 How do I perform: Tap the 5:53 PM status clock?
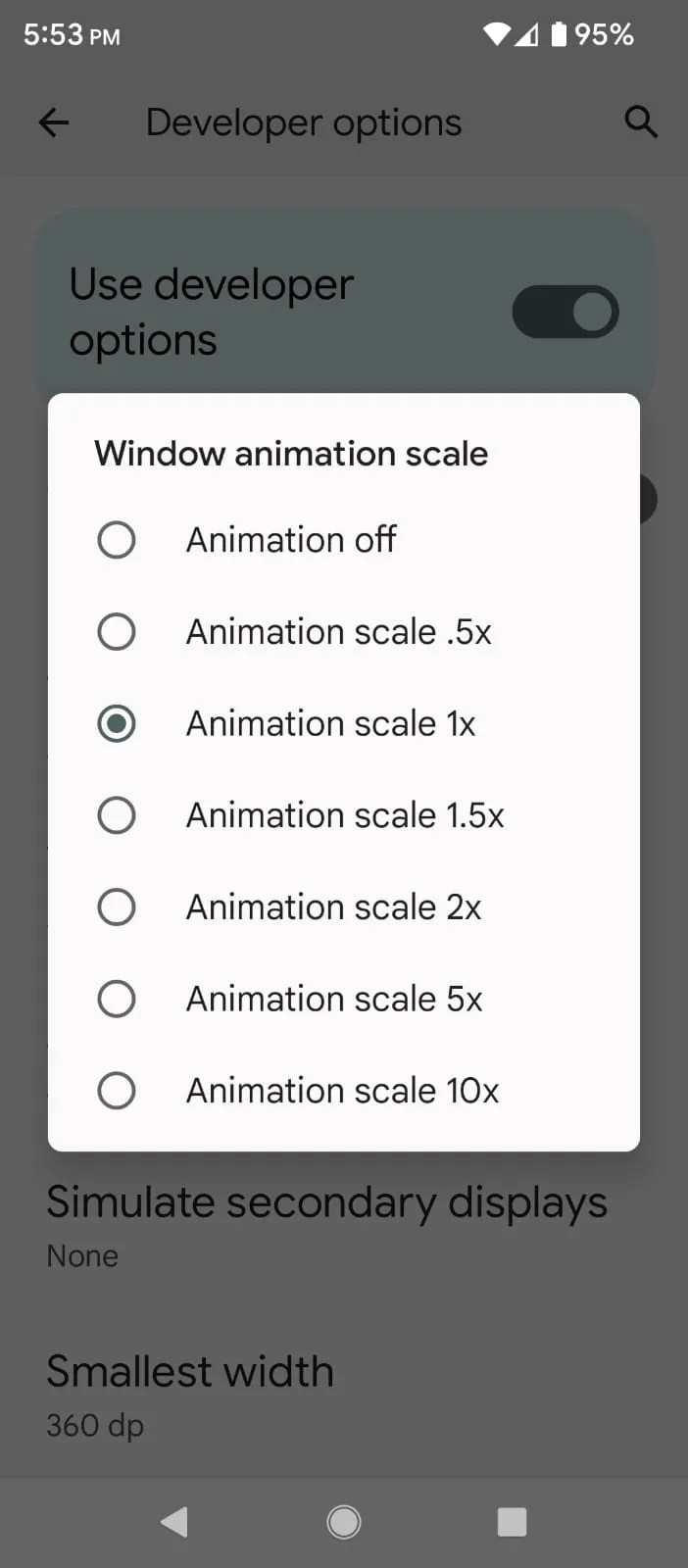[72, 35]
